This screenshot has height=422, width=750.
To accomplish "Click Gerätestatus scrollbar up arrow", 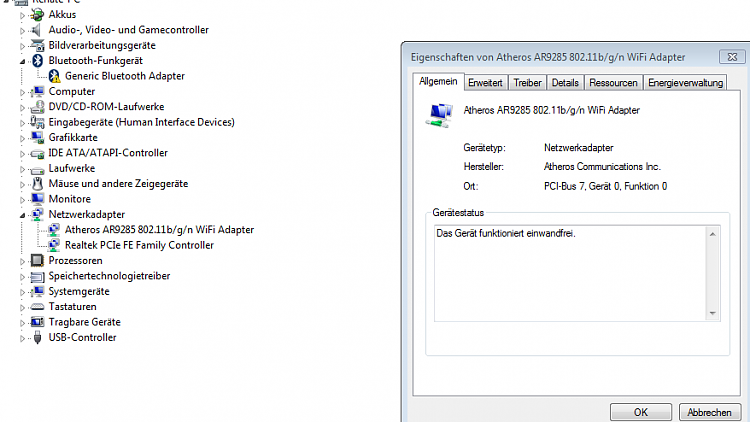I will pyautogui.click(x=713, y=234).
